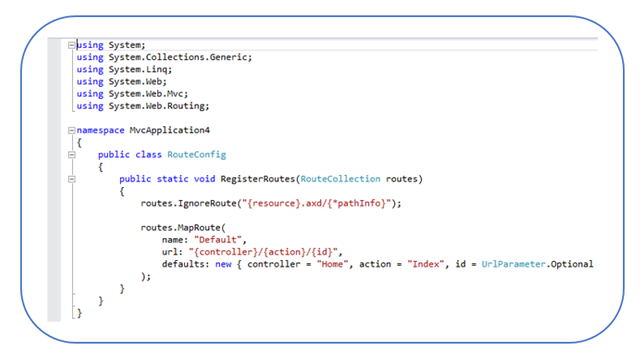Collapse the using directives block
Image resolution: width=640 pixels, height=363 pixels.
tap(71, 45)
